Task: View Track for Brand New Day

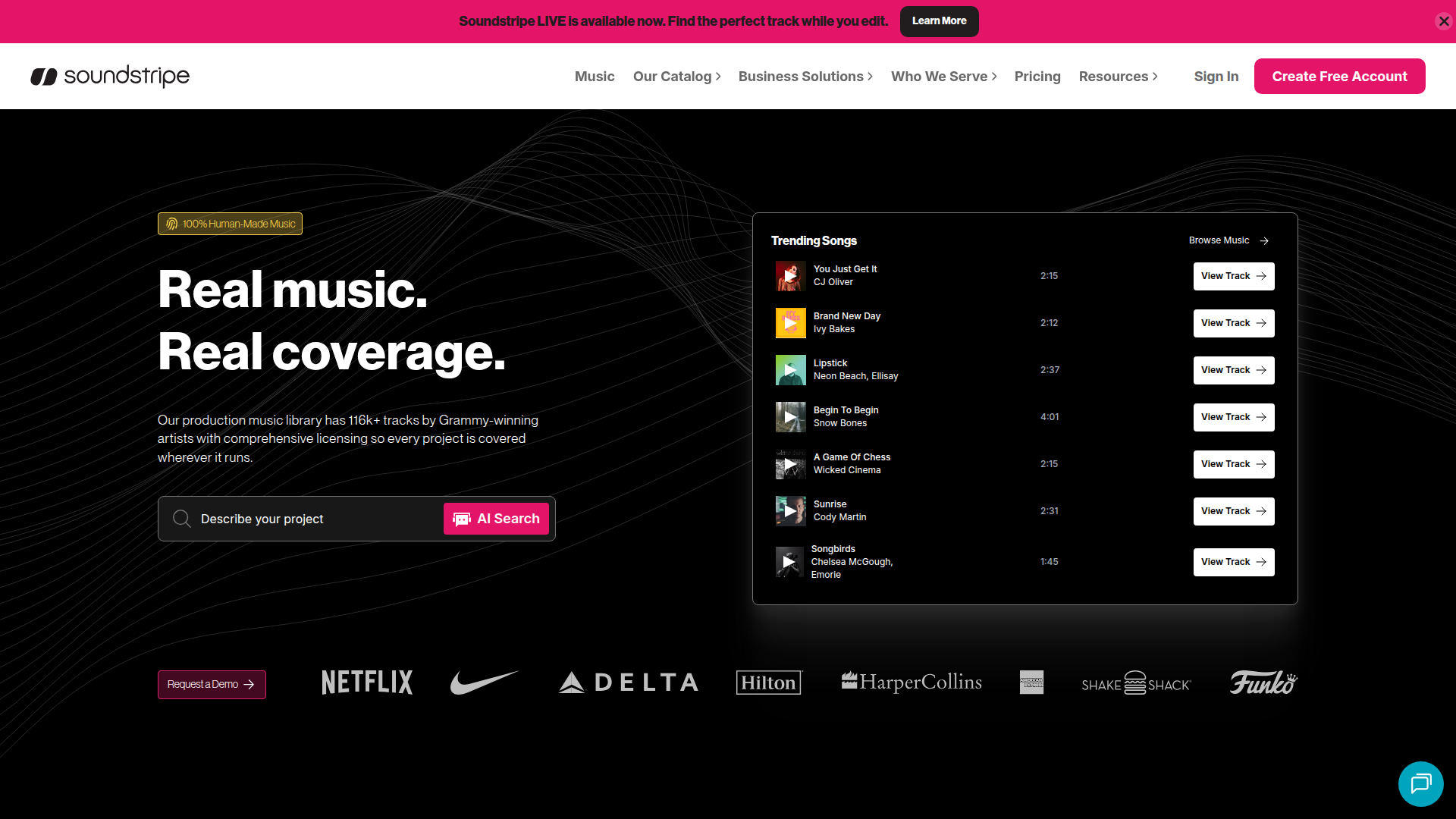Action: click(1234, 323)
